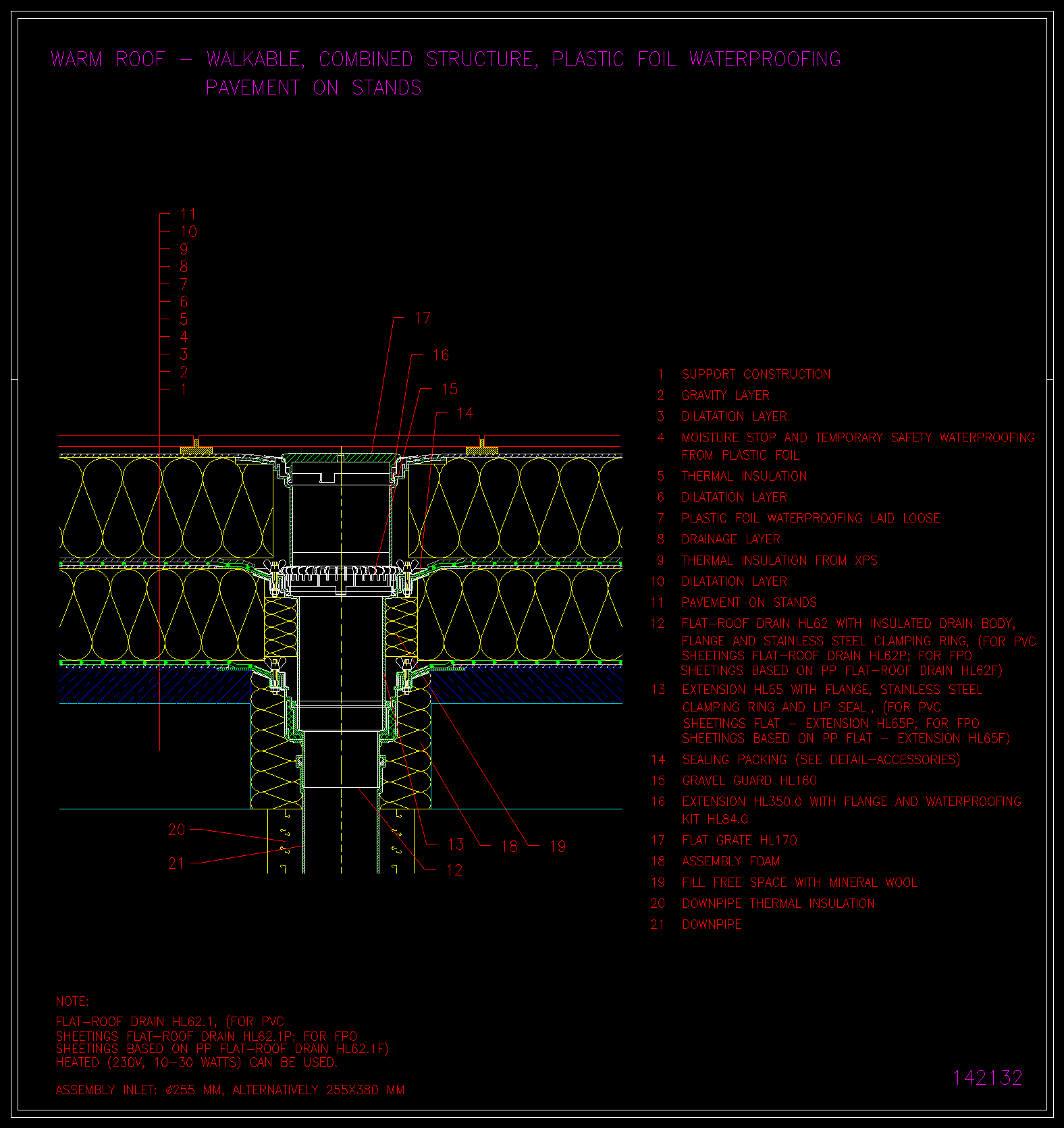Click legend entry 'DRAINAGE LAYER'
The height and width of the screenshot is (1128, 1064).
tap(731, 539)
